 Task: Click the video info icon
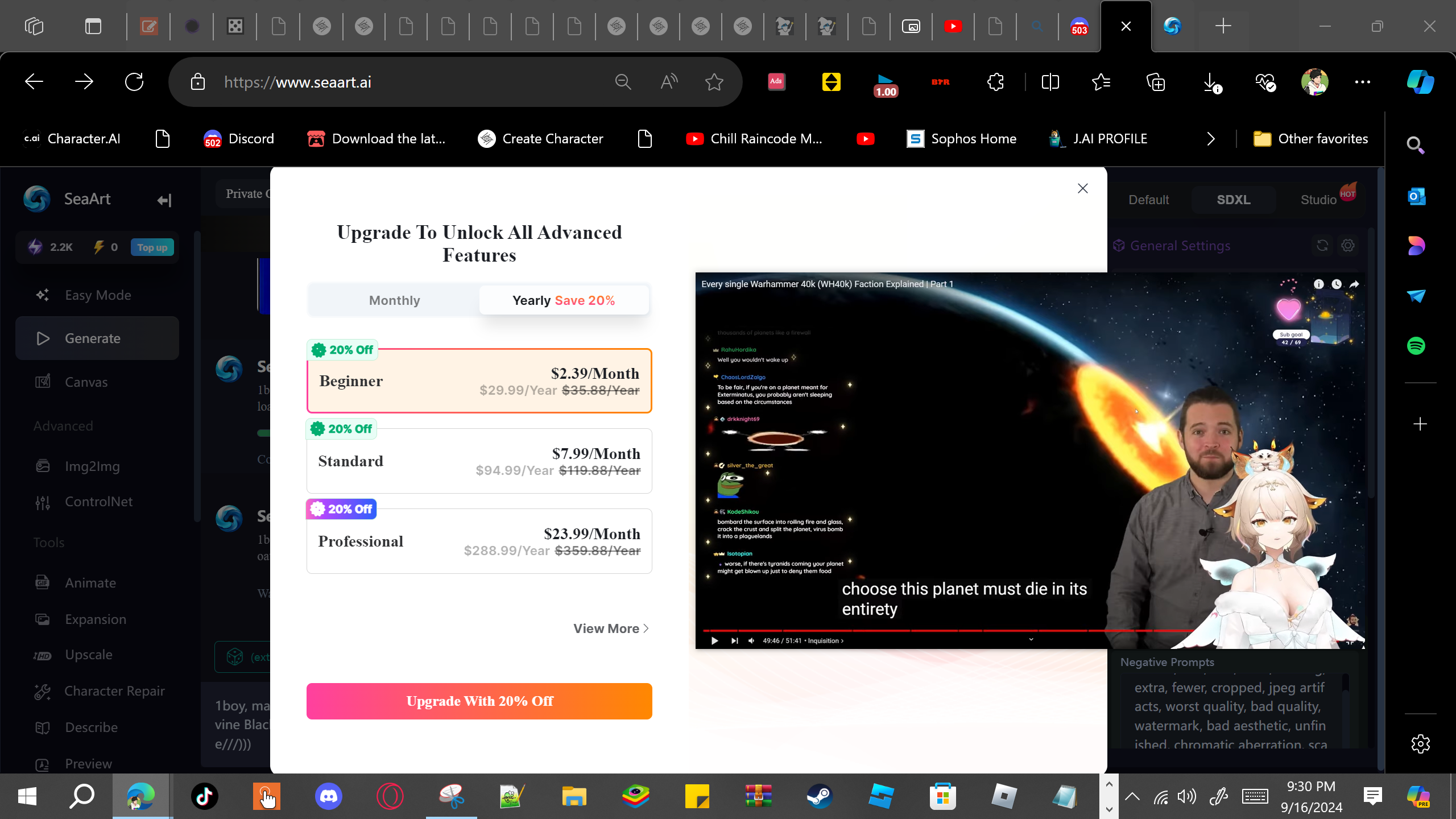[1319, 284]
